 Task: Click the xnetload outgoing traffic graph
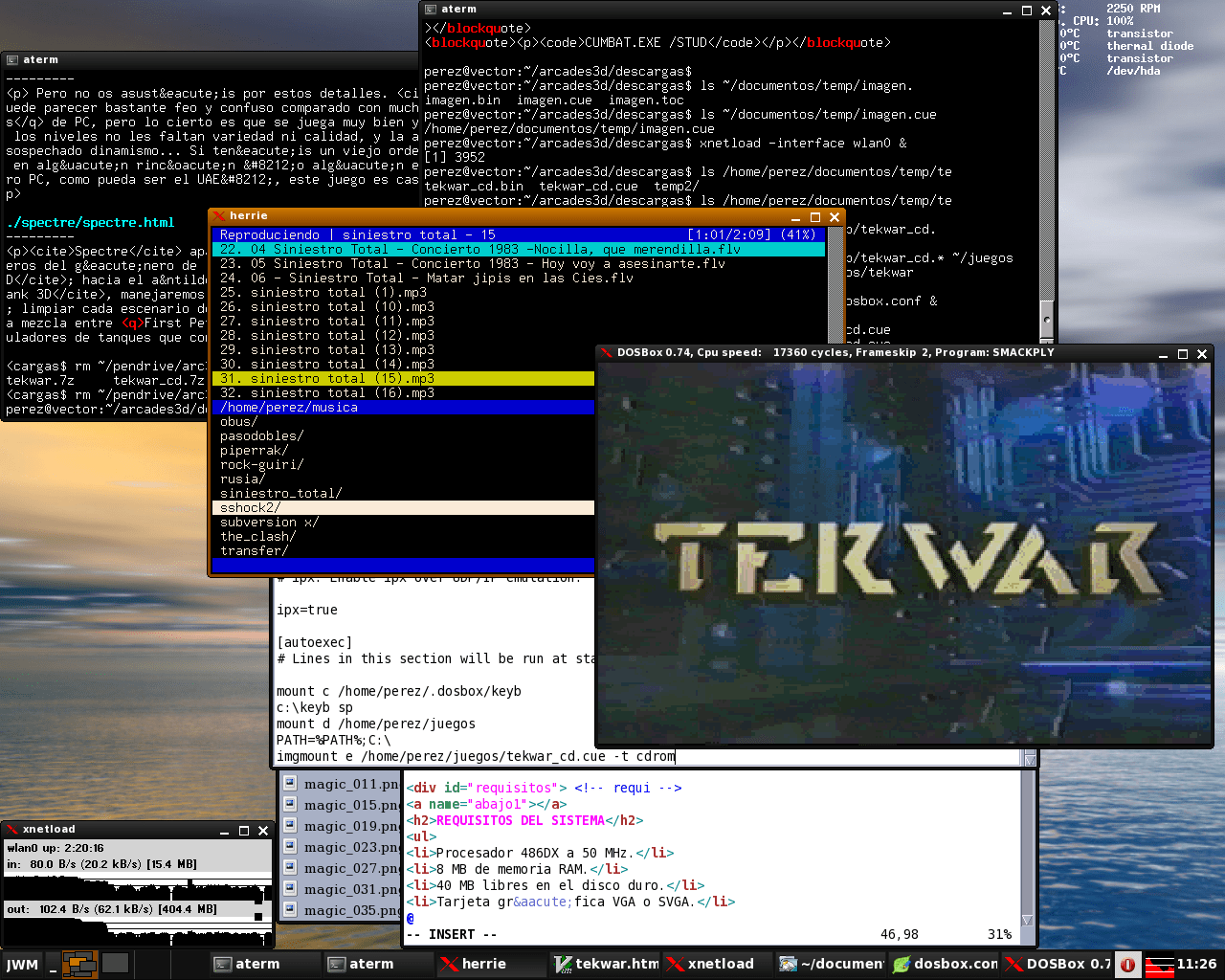[138, 931]
